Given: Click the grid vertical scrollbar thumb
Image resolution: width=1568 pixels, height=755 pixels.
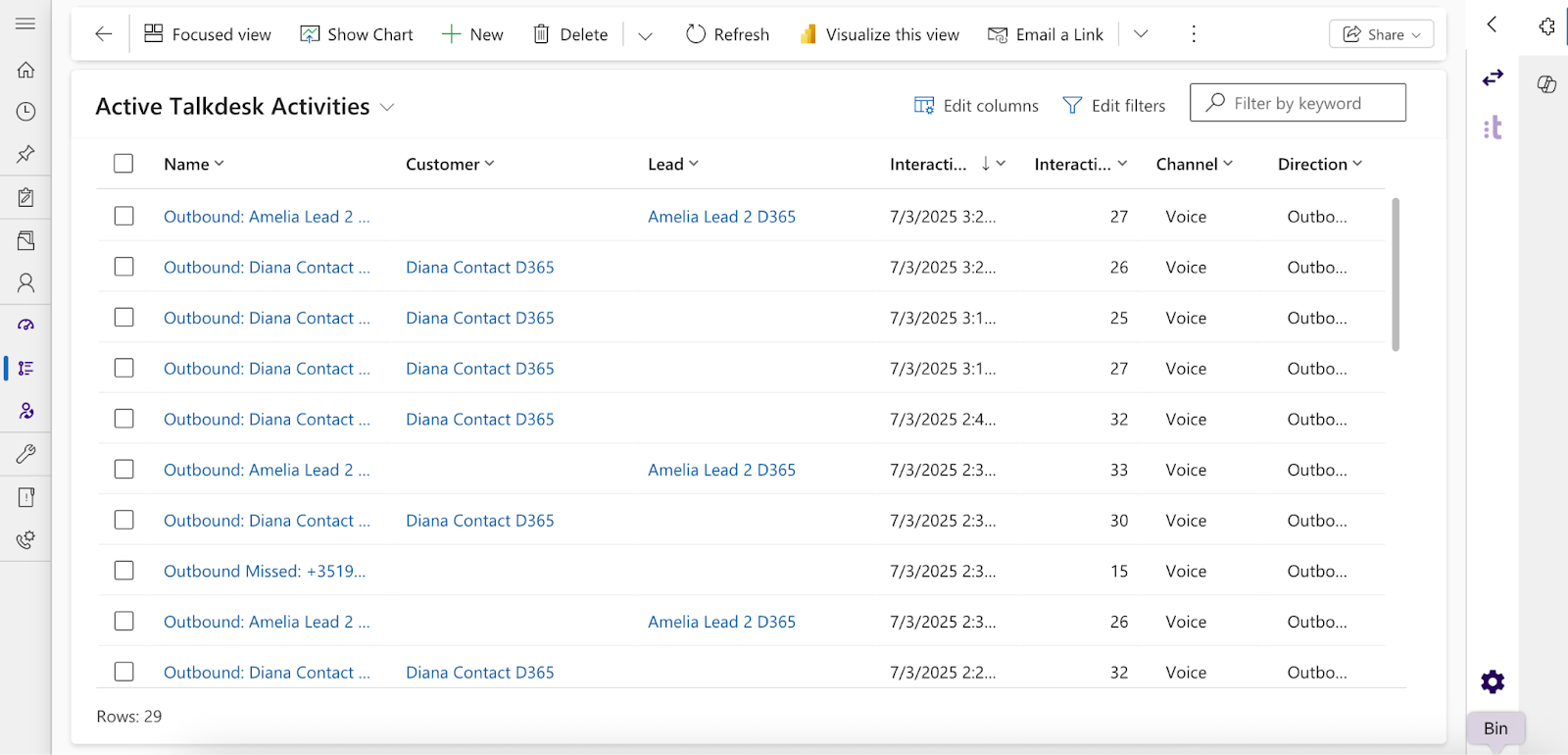Looking at the screenshot, I should click(1396, 275).
